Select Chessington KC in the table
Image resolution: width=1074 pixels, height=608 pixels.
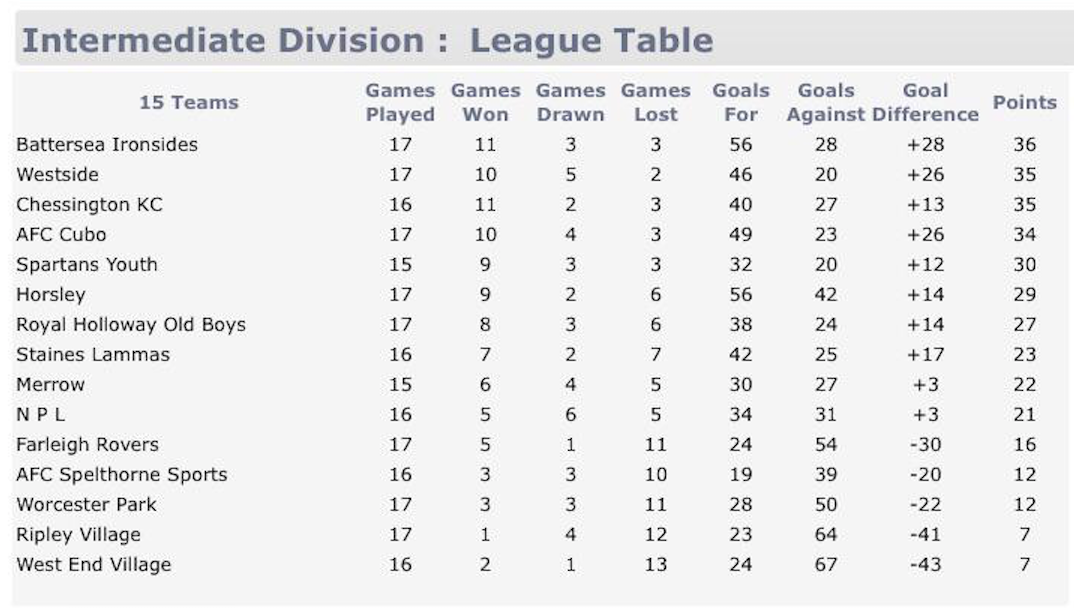89,205
